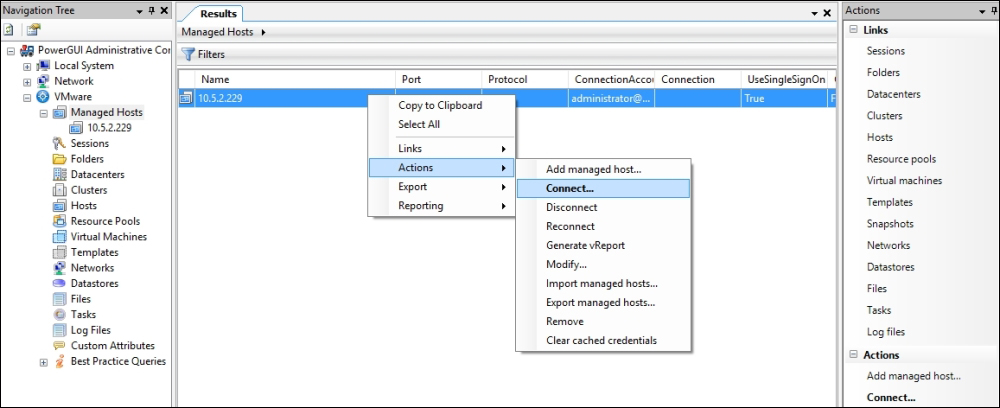
Task: Click the Filters funnel icon
Action: click(x=188, y=54)
